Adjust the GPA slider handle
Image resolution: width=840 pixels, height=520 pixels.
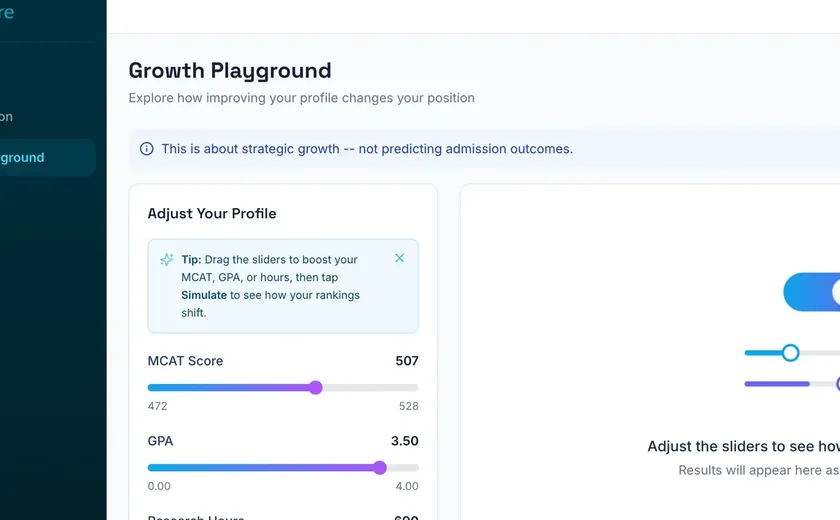coord(380,468)
